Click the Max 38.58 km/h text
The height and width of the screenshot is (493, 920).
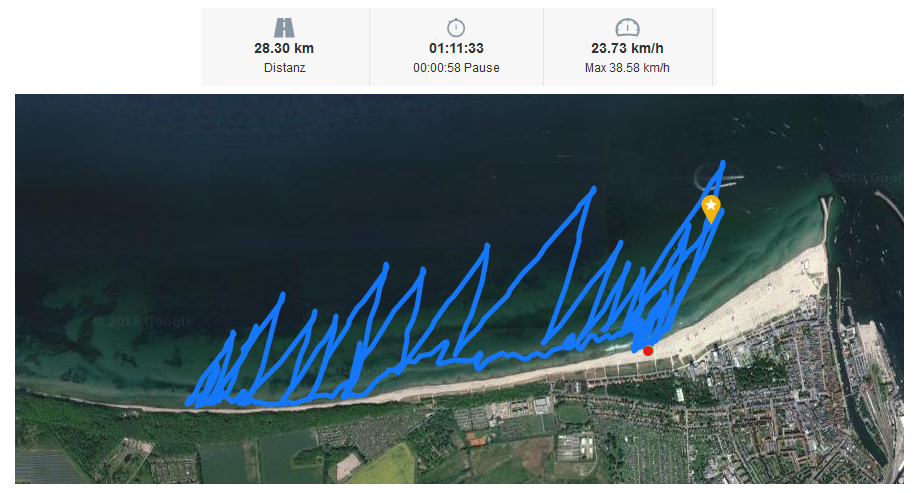click(627, 68)
